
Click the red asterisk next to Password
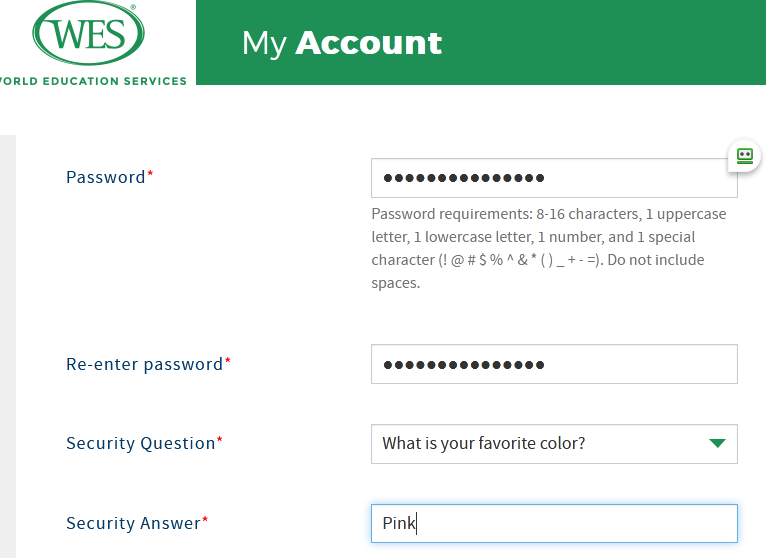(x=151, y=175)
